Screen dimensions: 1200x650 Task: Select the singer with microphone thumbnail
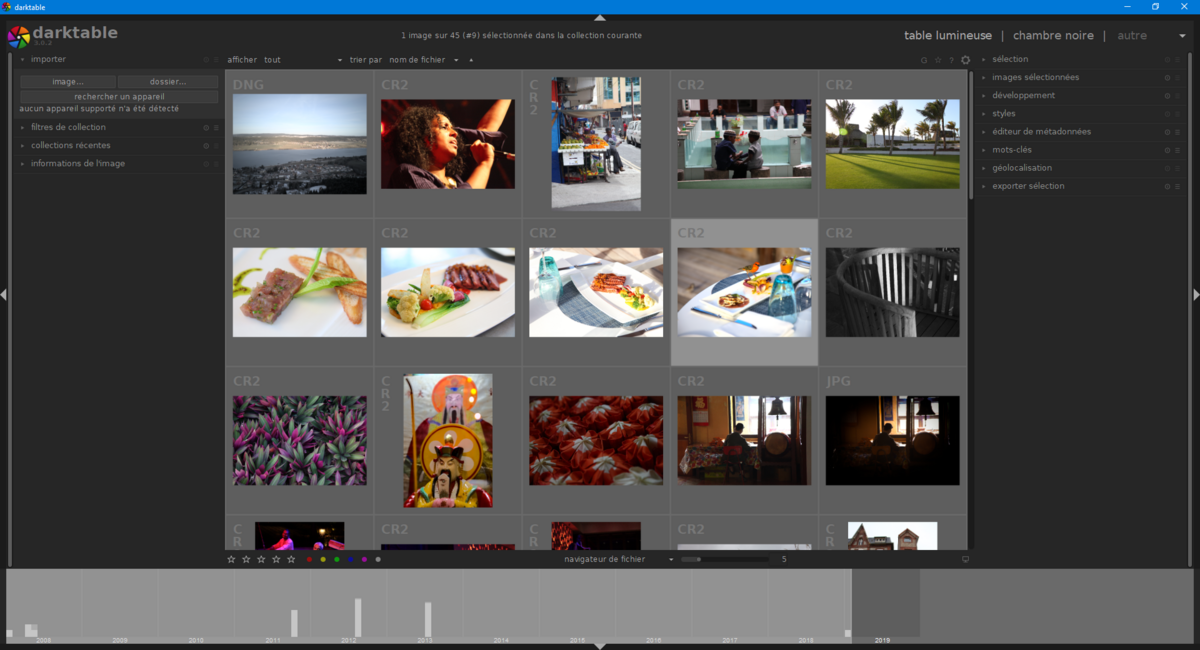448,144
